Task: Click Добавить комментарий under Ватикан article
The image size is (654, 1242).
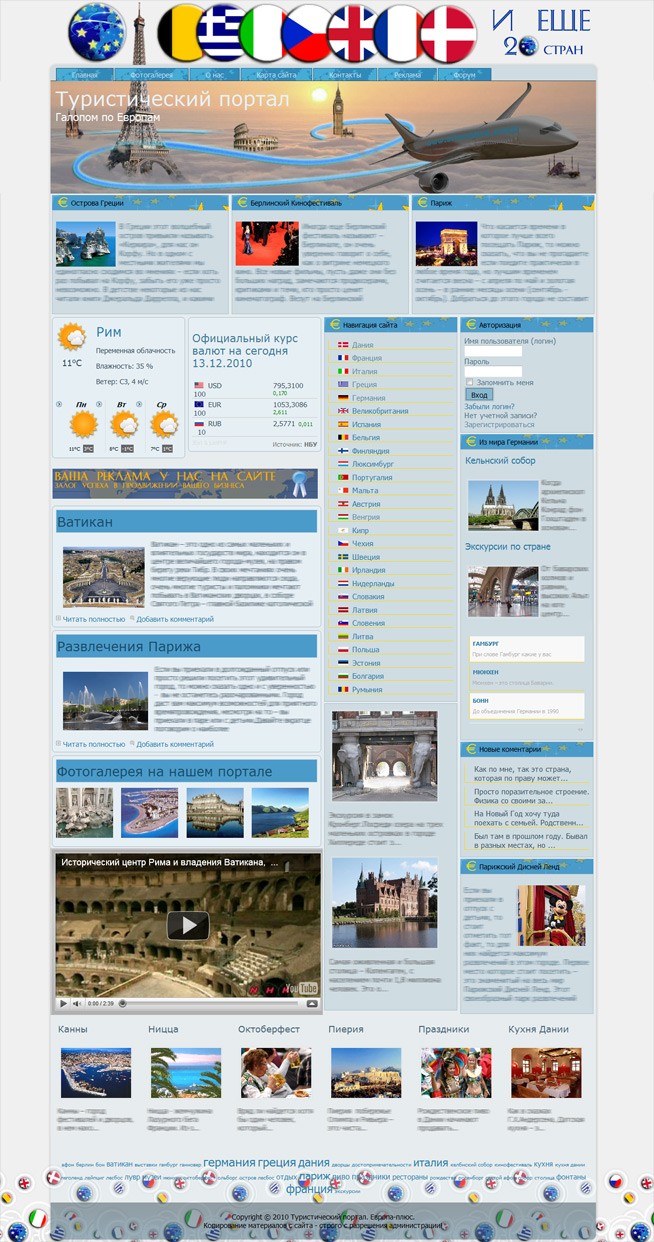Action: click(175, 619)
